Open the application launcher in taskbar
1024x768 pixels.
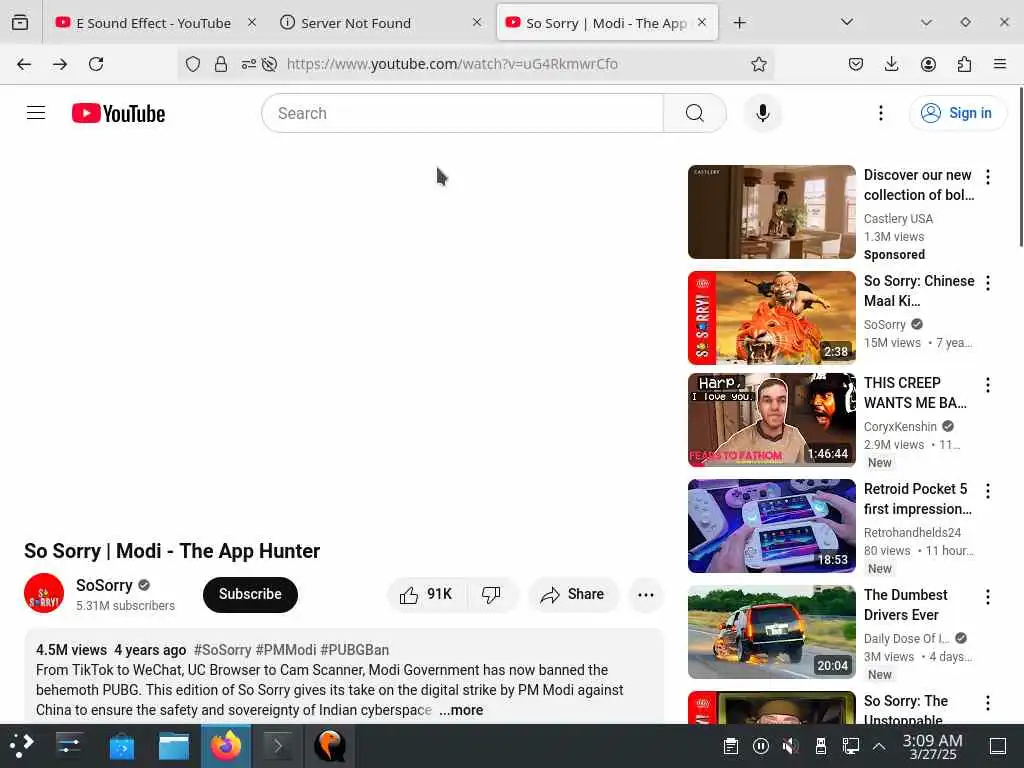click(21, 746)
